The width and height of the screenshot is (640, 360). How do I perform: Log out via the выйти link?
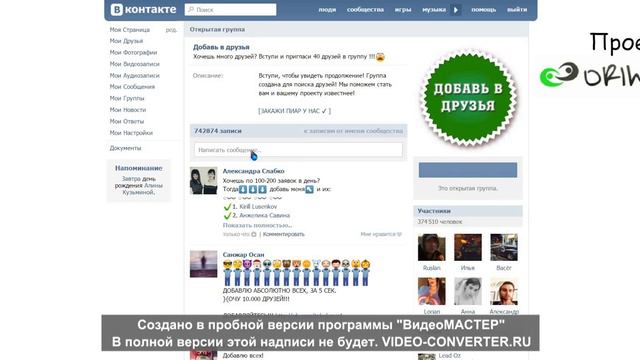tap(517, 9)
